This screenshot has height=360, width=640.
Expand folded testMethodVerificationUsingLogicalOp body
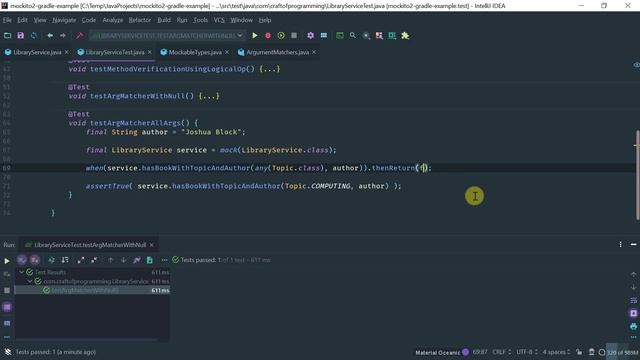pyautogui.click(x=270, y=69)
